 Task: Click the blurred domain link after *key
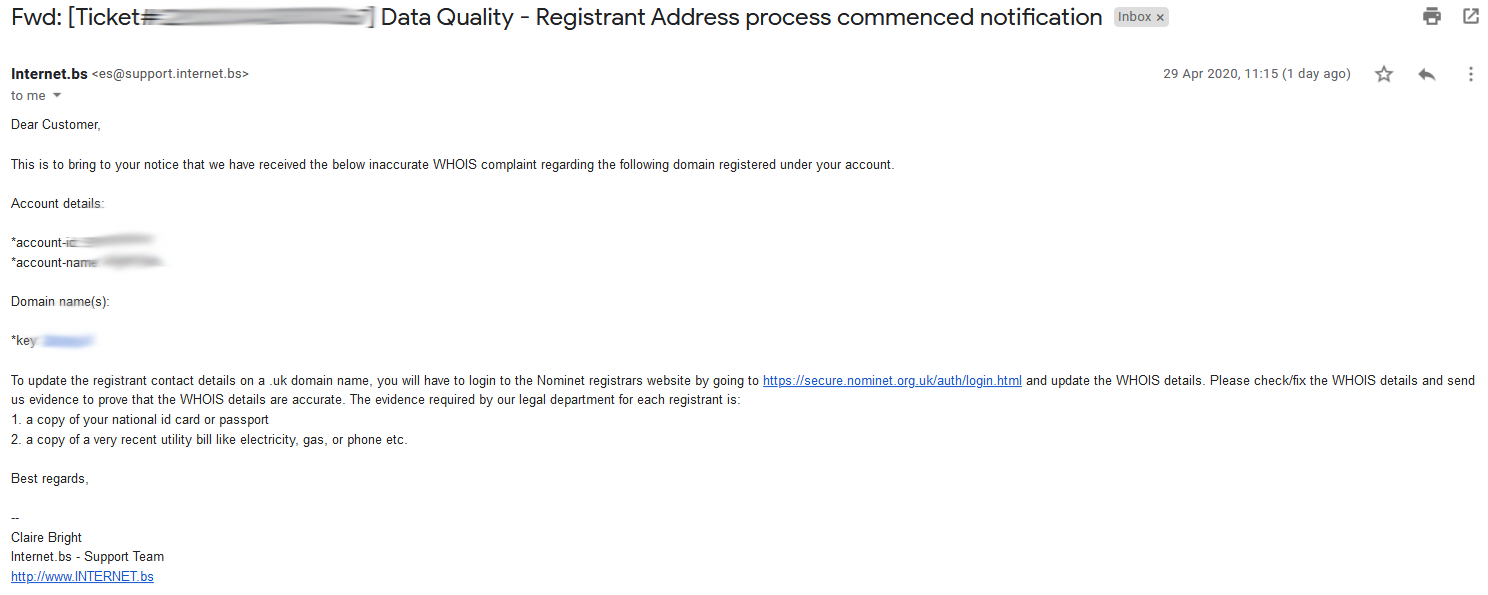[67, 341]
